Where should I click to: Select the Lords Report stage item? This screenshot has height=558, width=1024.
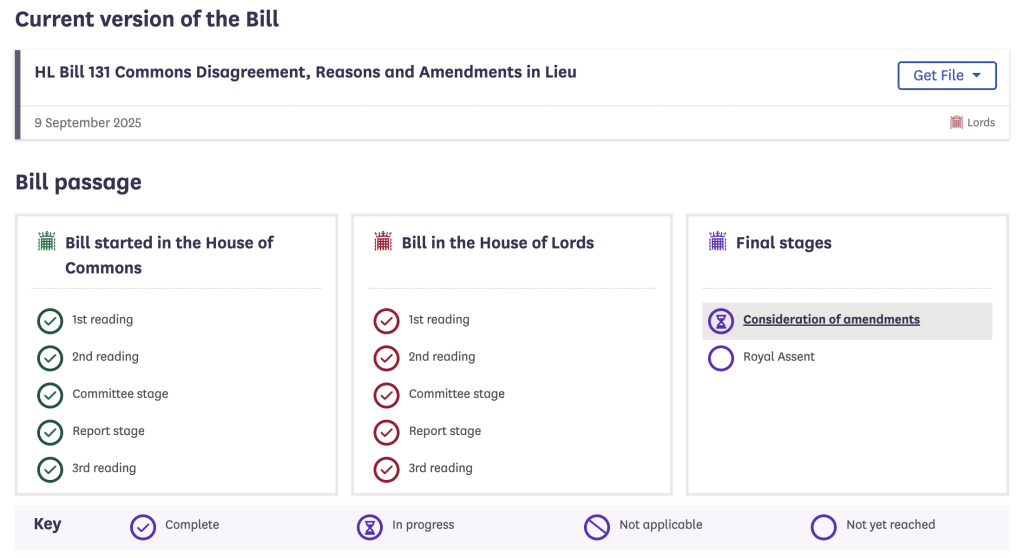click(444, 431)
